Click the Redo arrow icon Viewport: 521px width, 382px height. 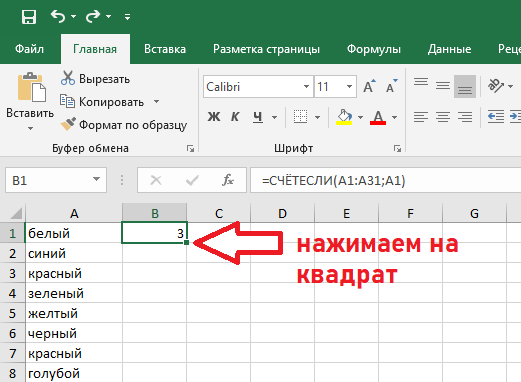(x=93, y=16)
